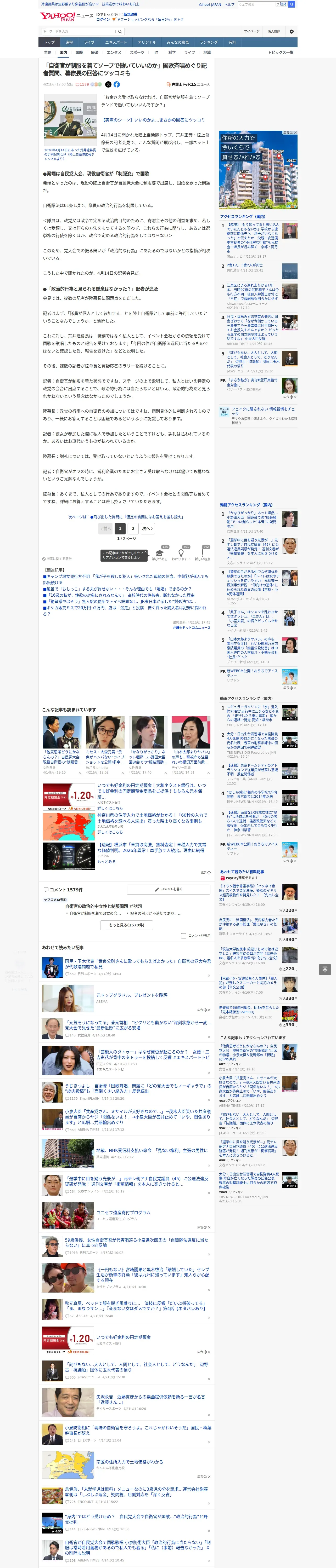Viewport: 336px width, 1568px height.
Task: Click the 次ページは next-page teaser link
Action: 126,517
